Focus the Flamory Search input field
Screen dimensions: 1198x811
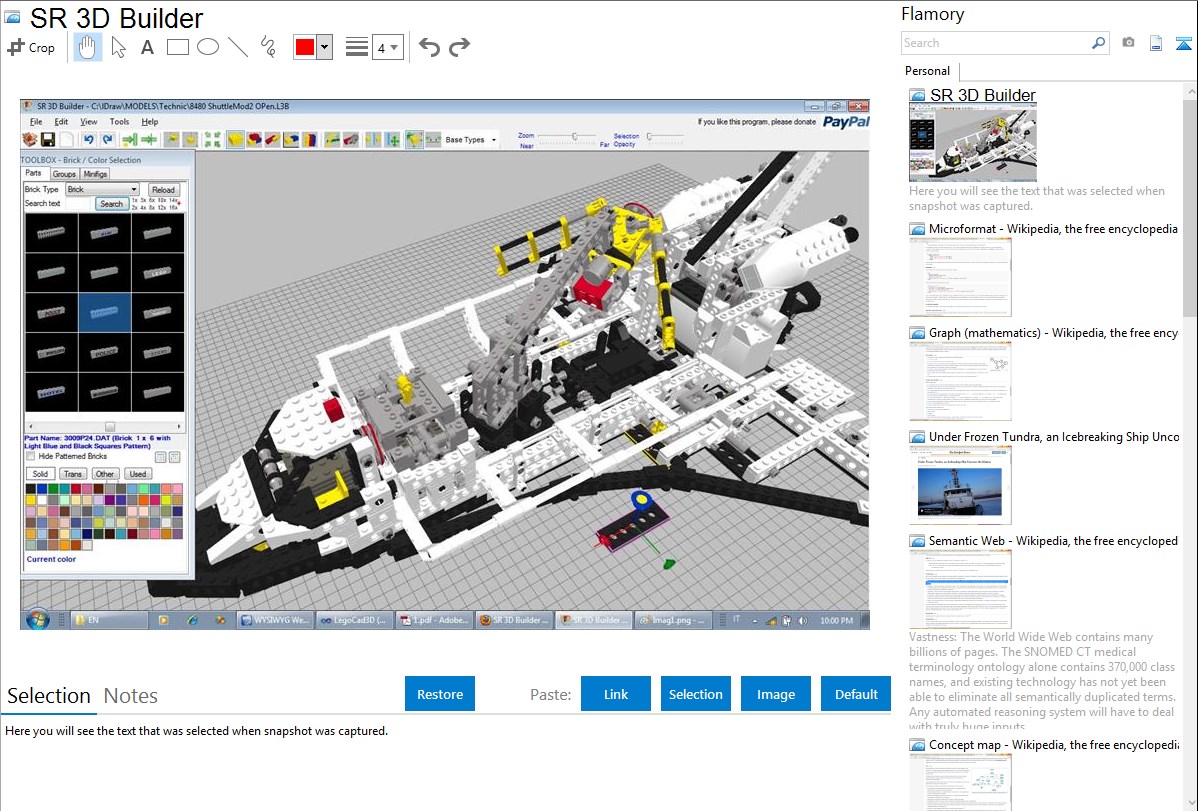point(996,43)
